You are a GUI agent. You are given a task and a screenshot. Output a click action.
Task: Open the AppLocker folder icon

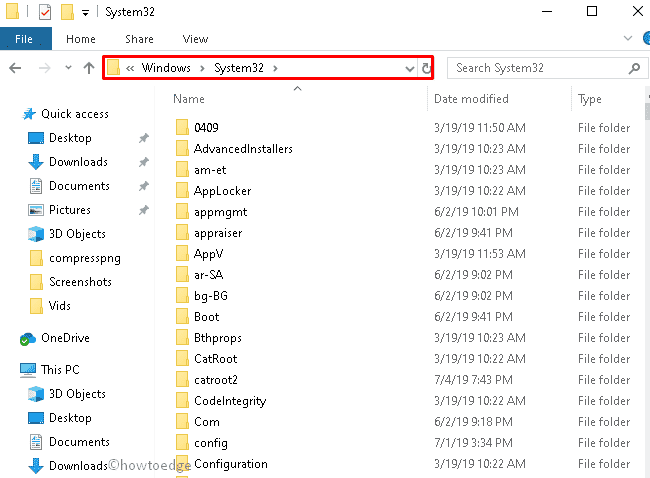tap(181, 191)
